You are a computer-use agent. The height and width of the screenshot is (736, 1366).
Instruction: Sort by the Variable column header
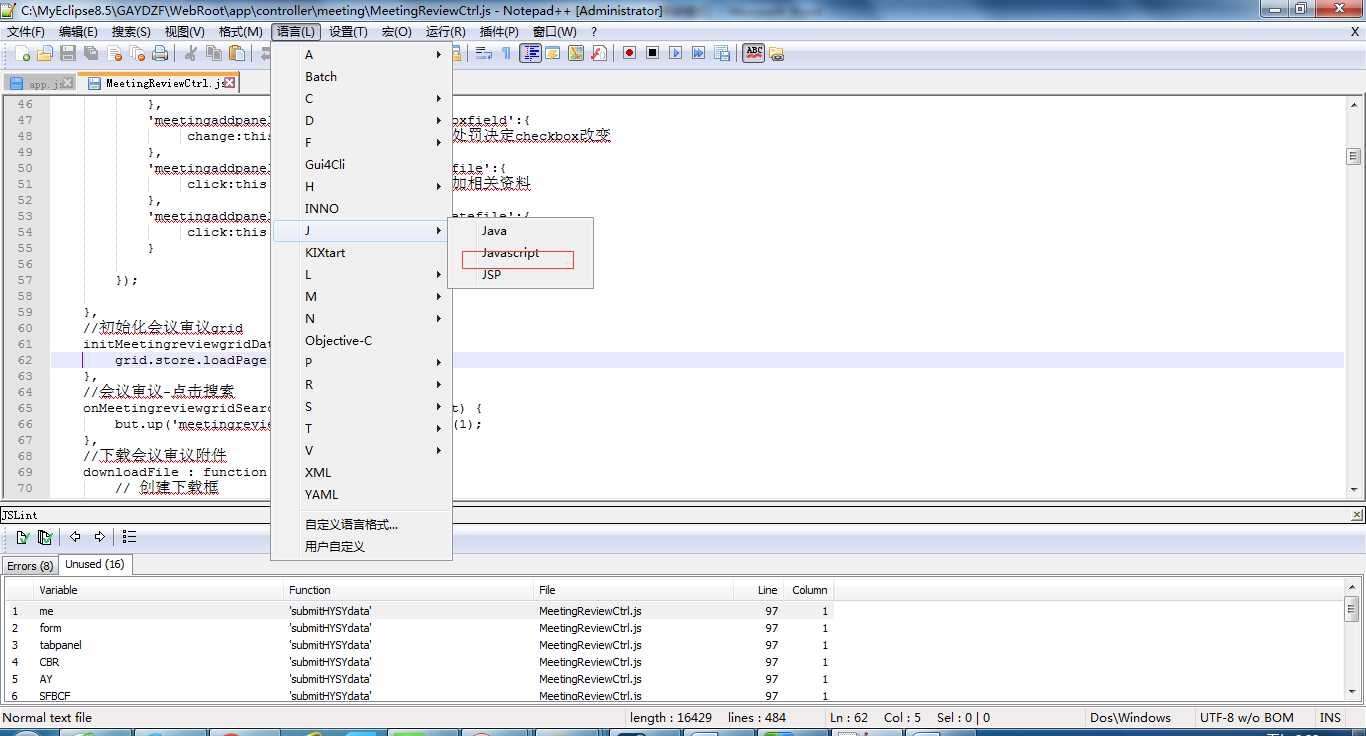[158, 590]
